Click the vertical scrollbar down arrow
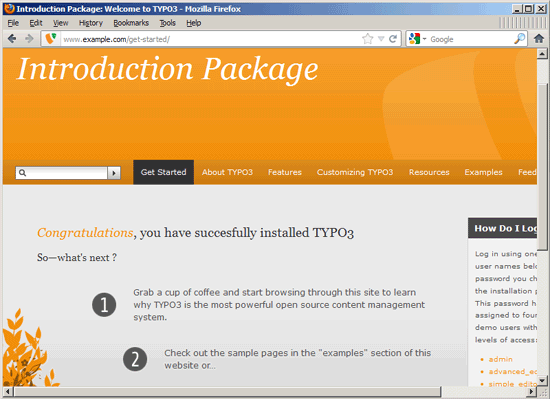550x399 pixels. coord(542,380)
